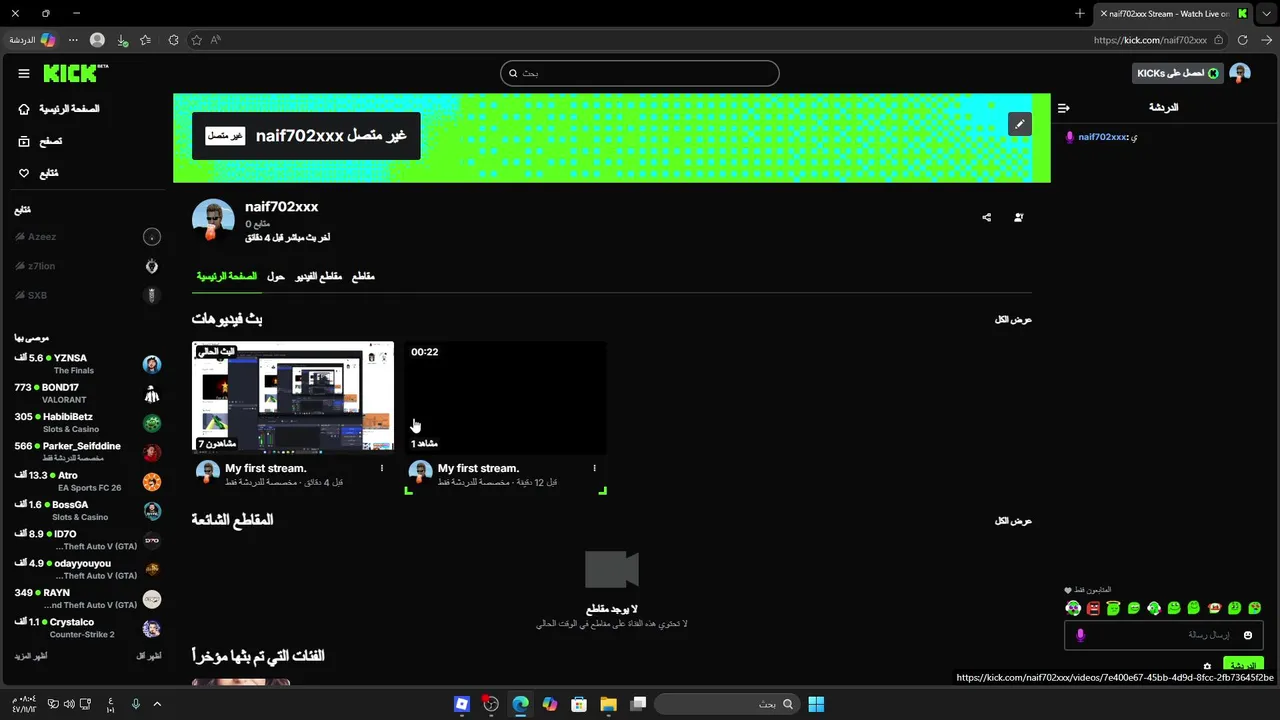Switch to the حول tab
Viewport: 1280px width, 720px height.
(x=276, y=276)
